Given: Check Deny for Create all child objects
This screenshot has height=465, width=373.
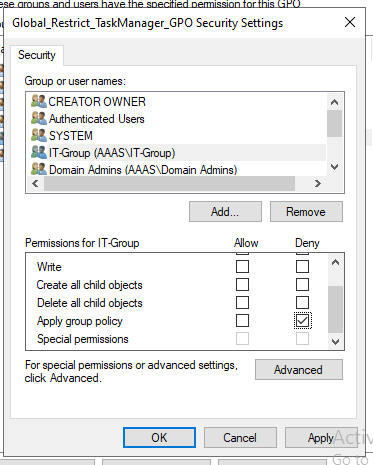Looking at the screenshot, I should click(302, 285).
